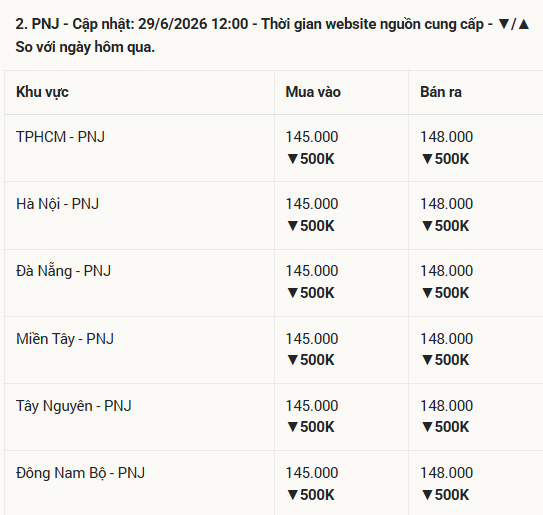Click the down arrow in Hà Nội buy price
Viewport: 543px width, 515px height.
[x=293, y=226]
